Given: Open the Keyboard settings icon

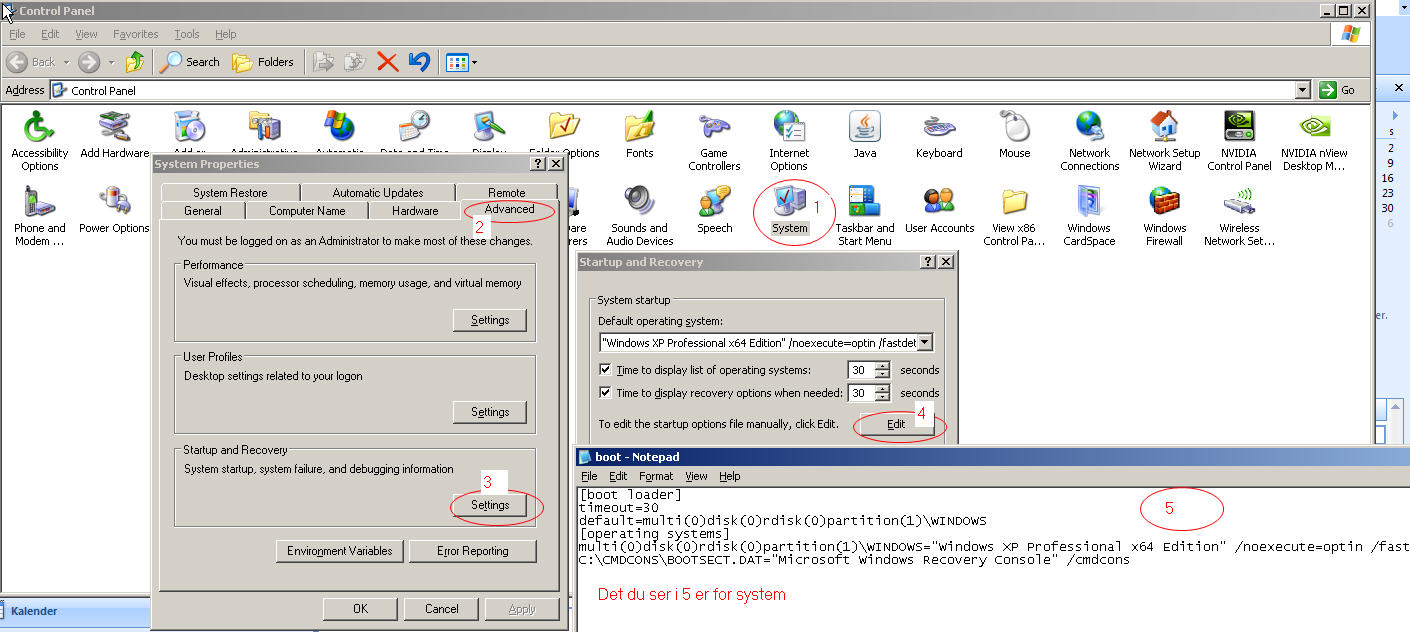Looking at the screenshot, I should (939, 135).
